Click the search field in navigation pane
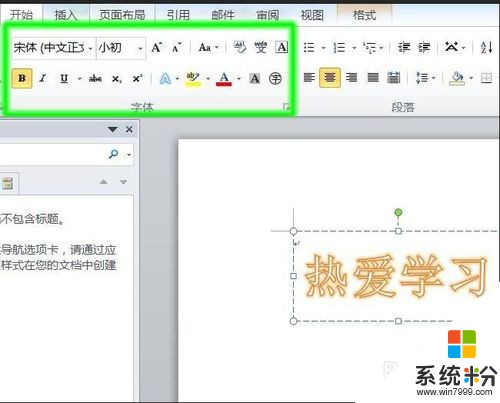500x403 pixels. pos(53,154)
